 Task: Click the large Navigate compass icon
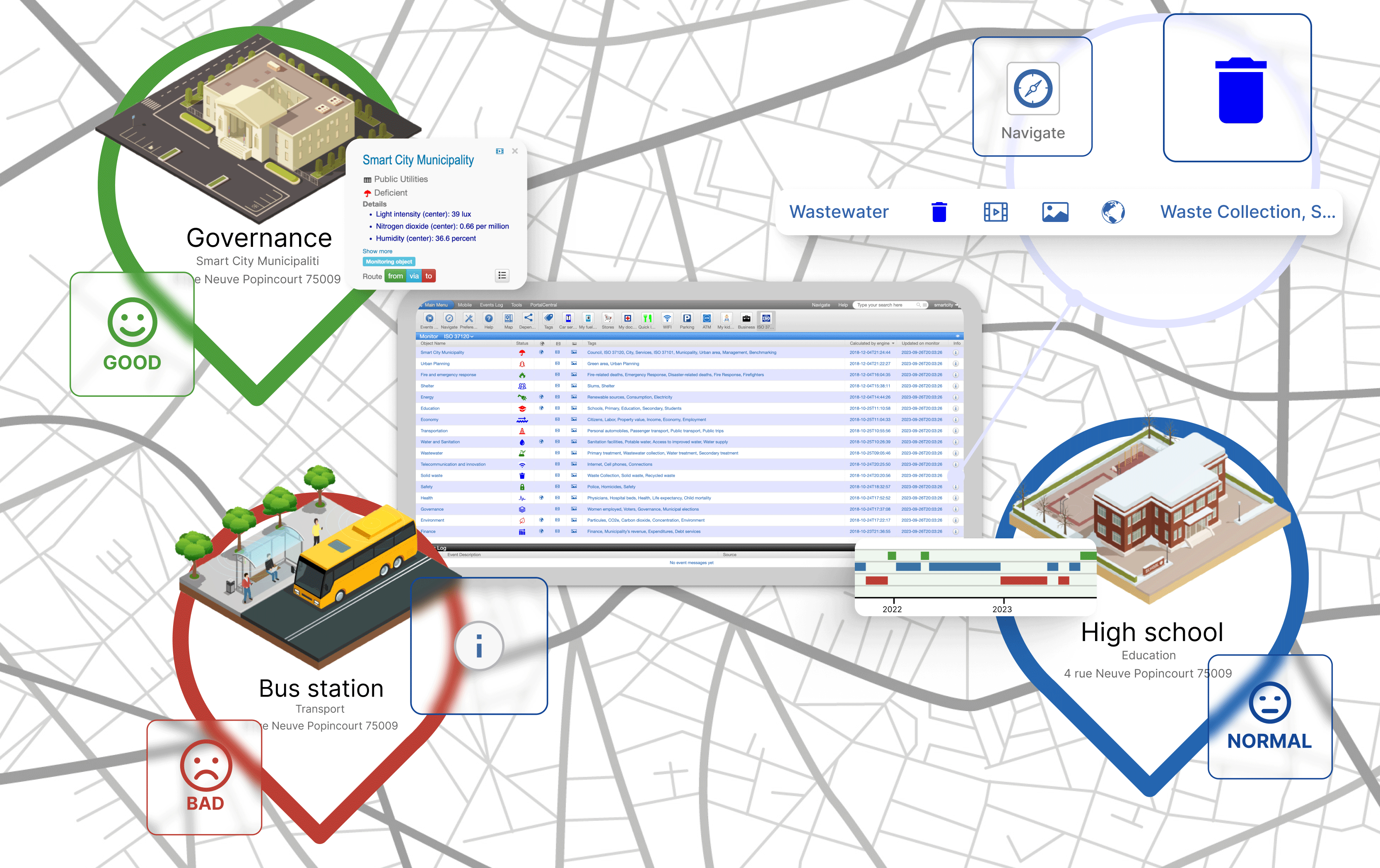click(x=1033, y=89)
